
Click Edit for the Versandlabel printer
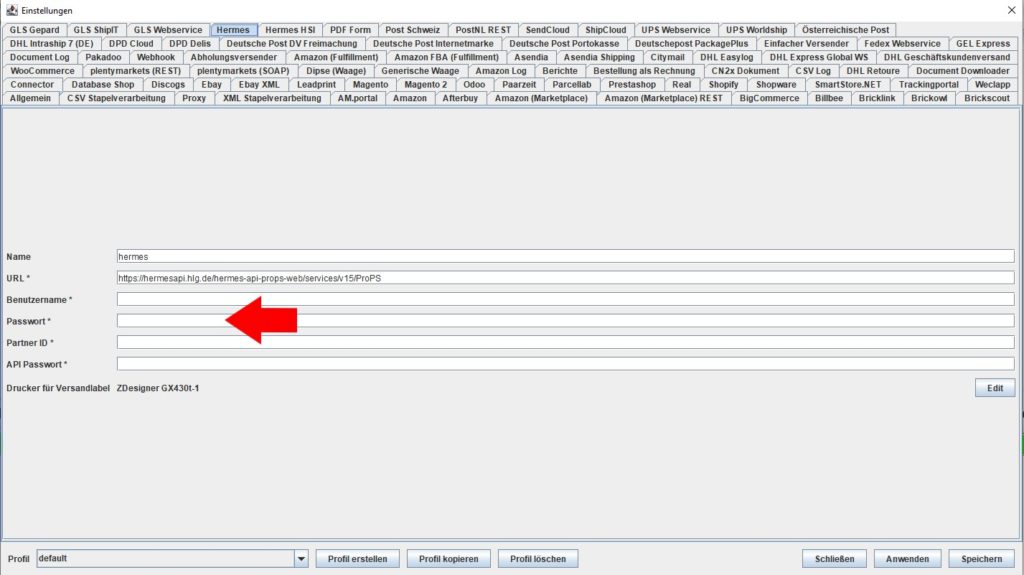[x=995, y=388]
